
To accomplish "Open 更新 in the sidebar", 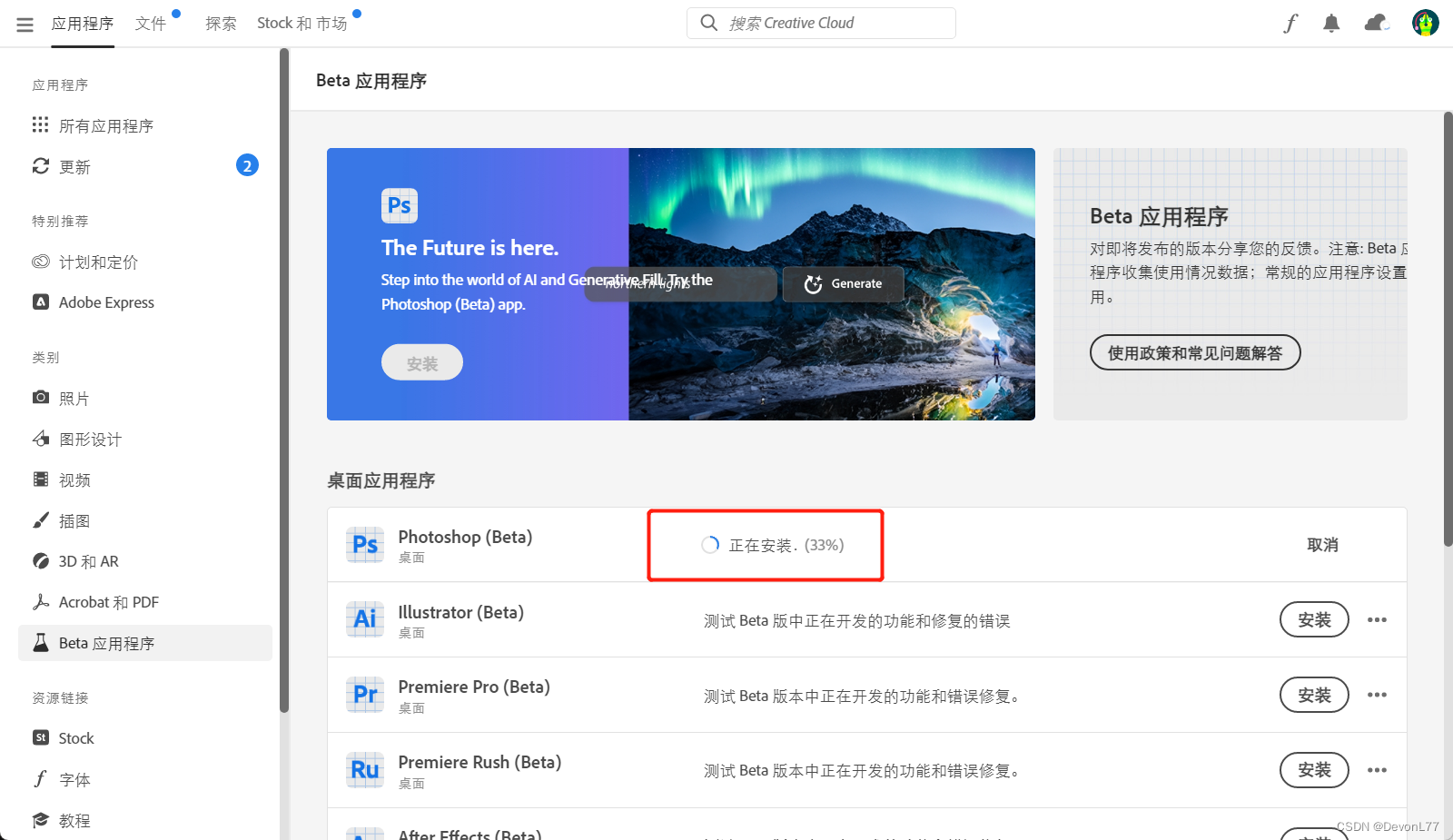I will click(x=145, y=166).
